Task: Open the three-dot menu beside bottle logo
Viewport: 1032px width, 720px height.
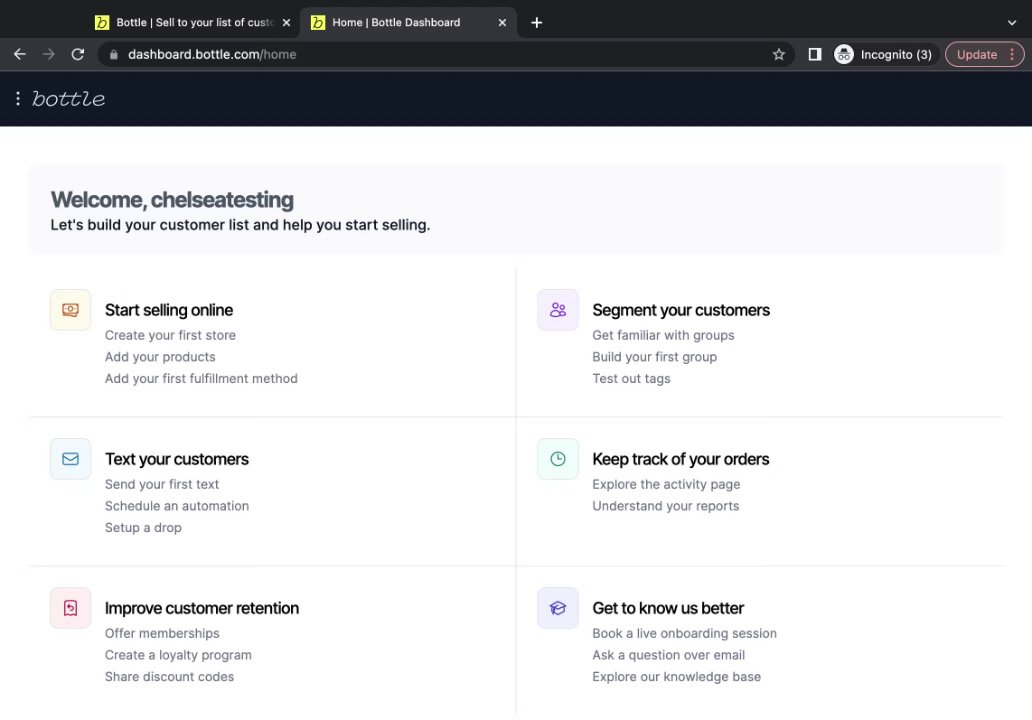Action: (x=18, y=99)
